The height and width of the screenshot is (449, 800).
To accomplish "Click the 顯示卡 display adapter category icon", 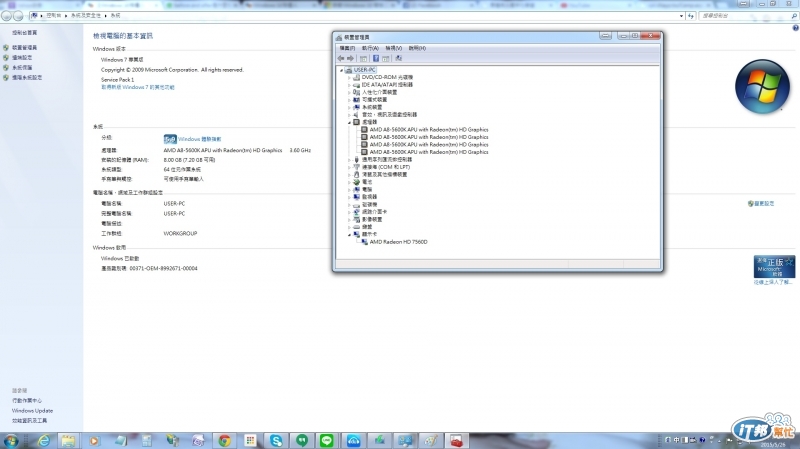I will (357, 234).
